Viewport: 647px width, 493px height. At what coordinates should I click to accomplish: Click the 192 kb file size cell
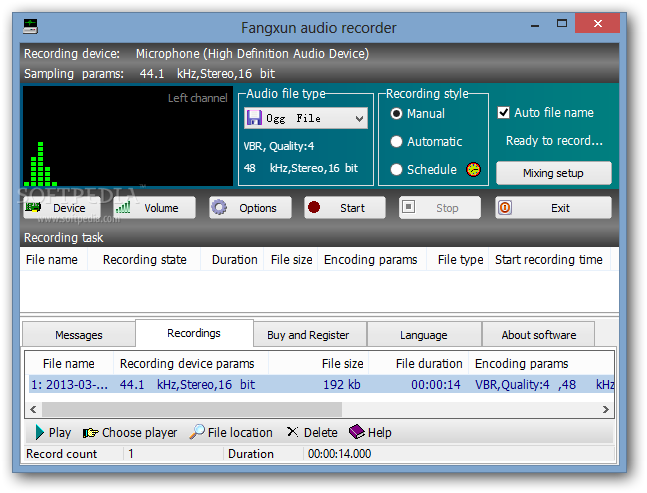pyautogui.click(x=342, y=384)
